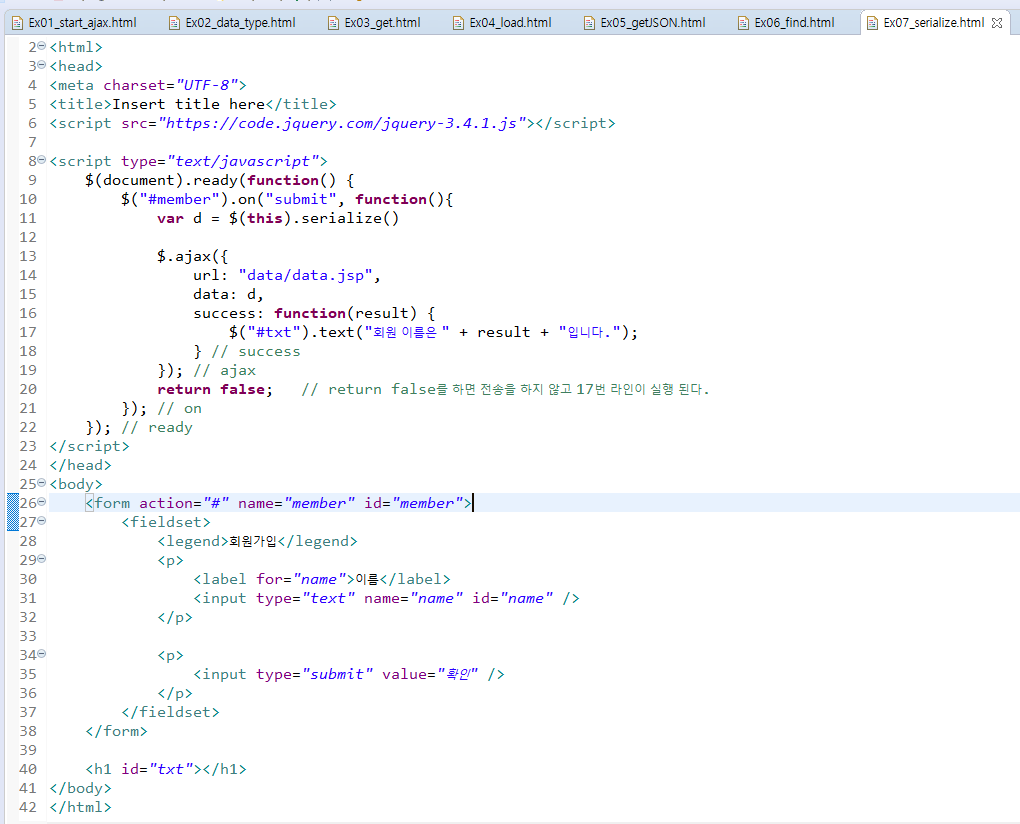Click the "// ready" comment on line 22
The image size is (1020, 824).
point(157,427)
